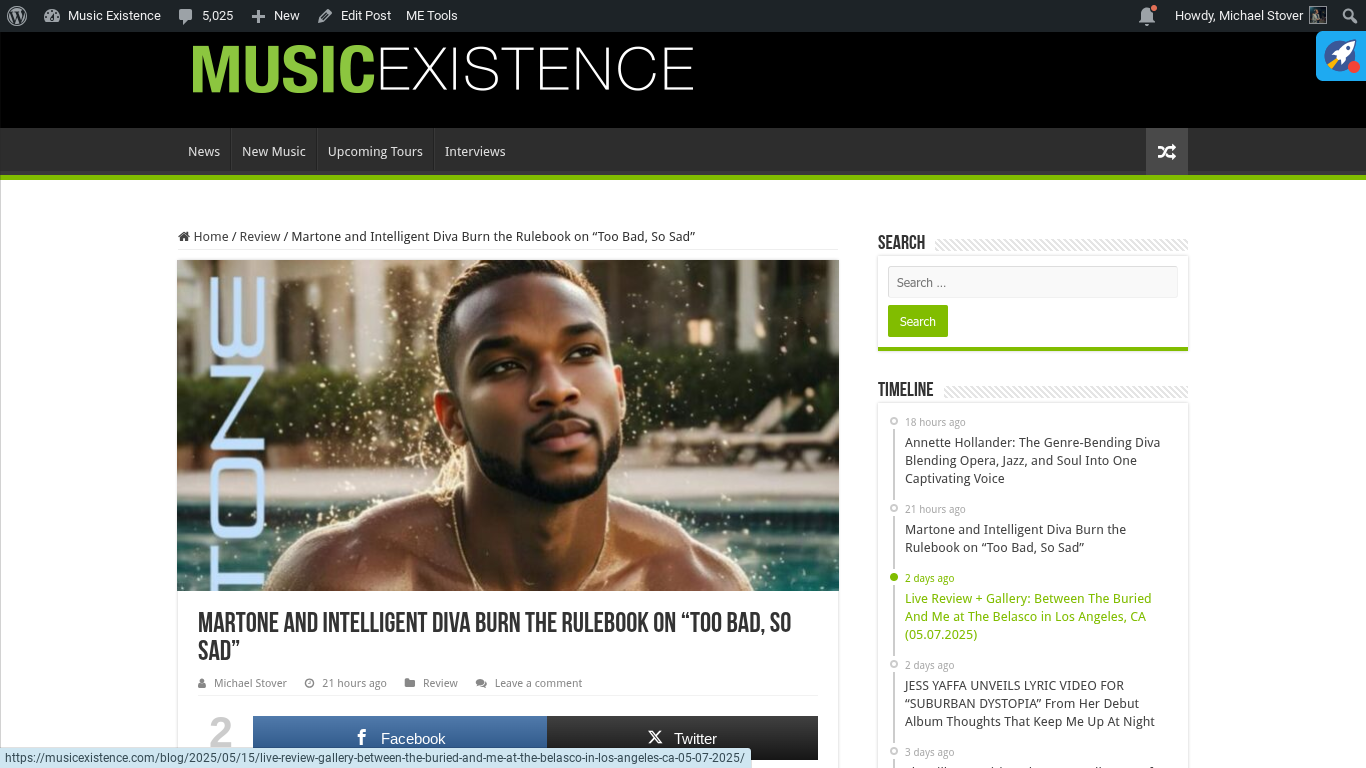Image resolution: width=1366 pixels, height=768 pixels.
Task: Click the green Search button
Action: click(x=918, y=321)
